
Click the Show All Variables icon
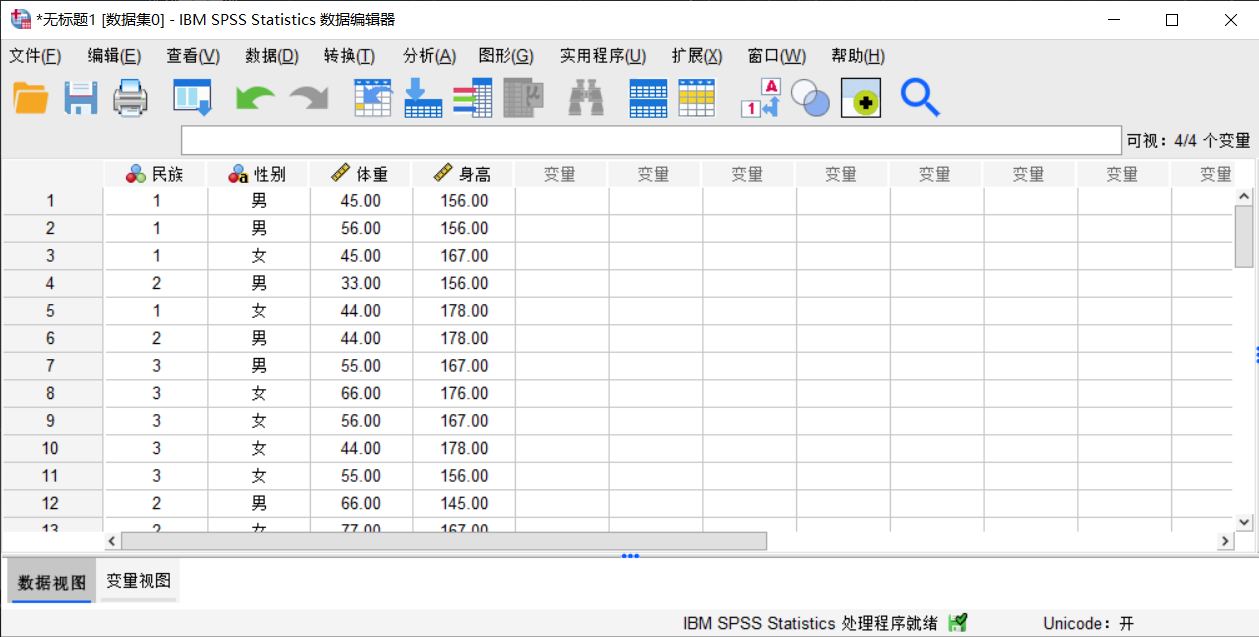click(860, 97)
